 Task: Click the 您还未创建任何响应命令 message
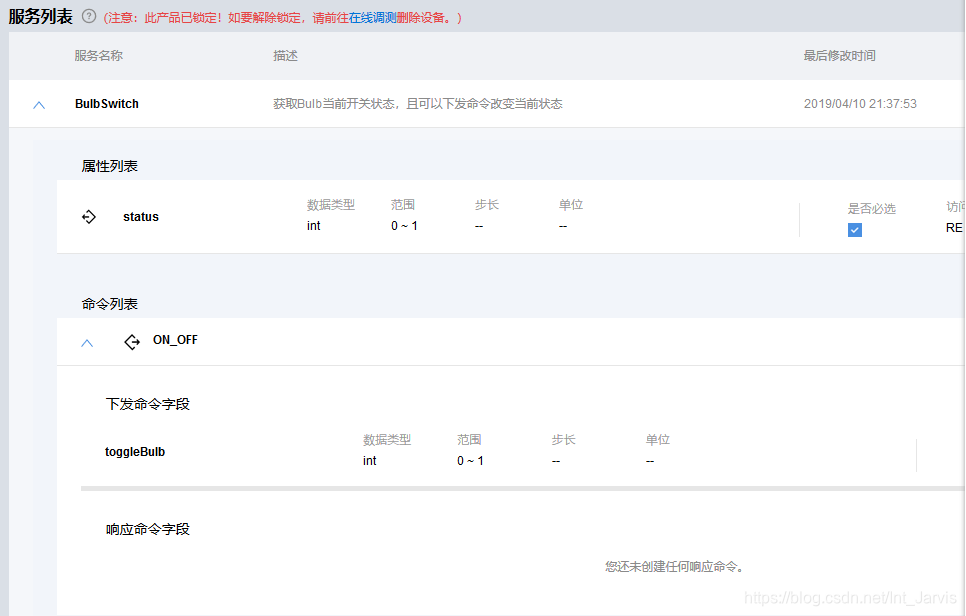tap(674, 566)
